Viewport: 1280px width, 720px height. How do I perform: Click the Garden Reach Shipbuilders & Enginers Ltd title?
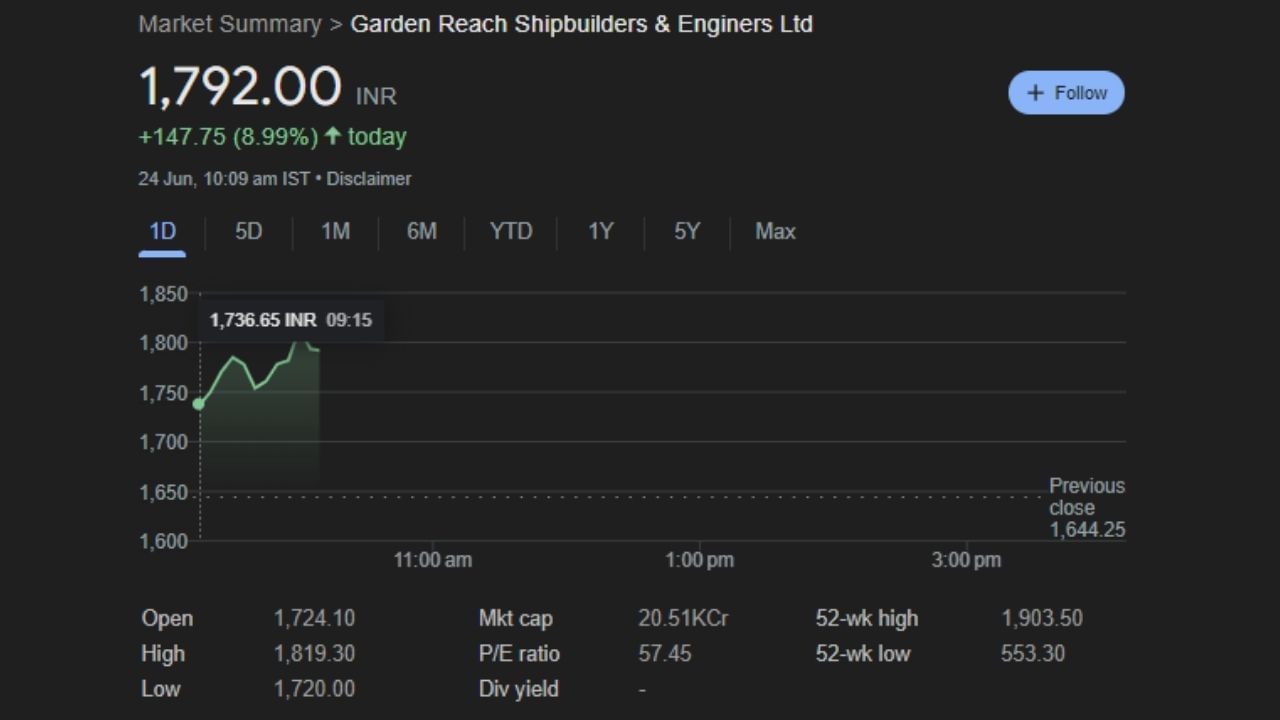click(x=581, y=24)
